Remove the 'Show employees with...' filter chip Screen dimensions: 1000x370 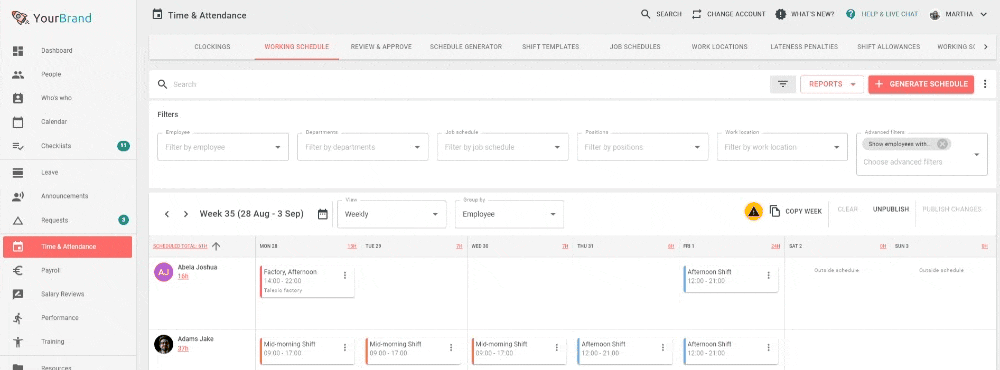(943, 144)
